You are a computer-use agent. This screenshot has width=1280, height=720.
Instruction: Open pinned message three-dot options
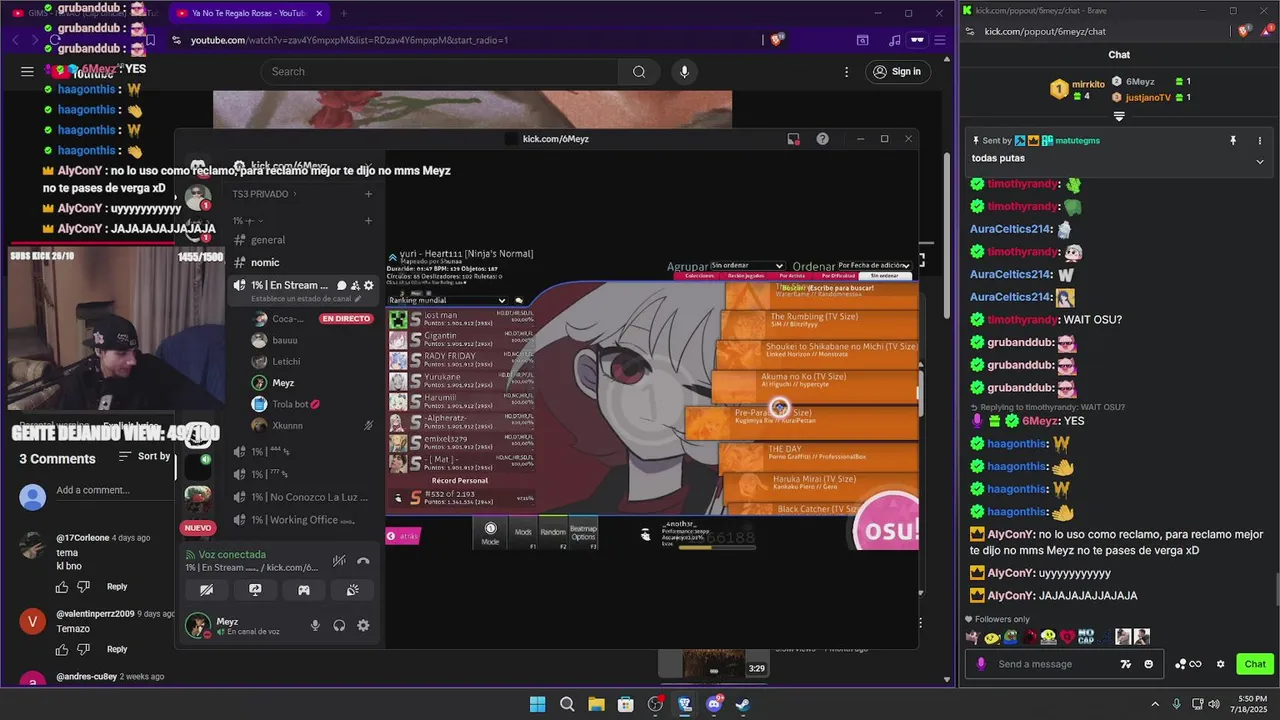tap(1259, 141)
